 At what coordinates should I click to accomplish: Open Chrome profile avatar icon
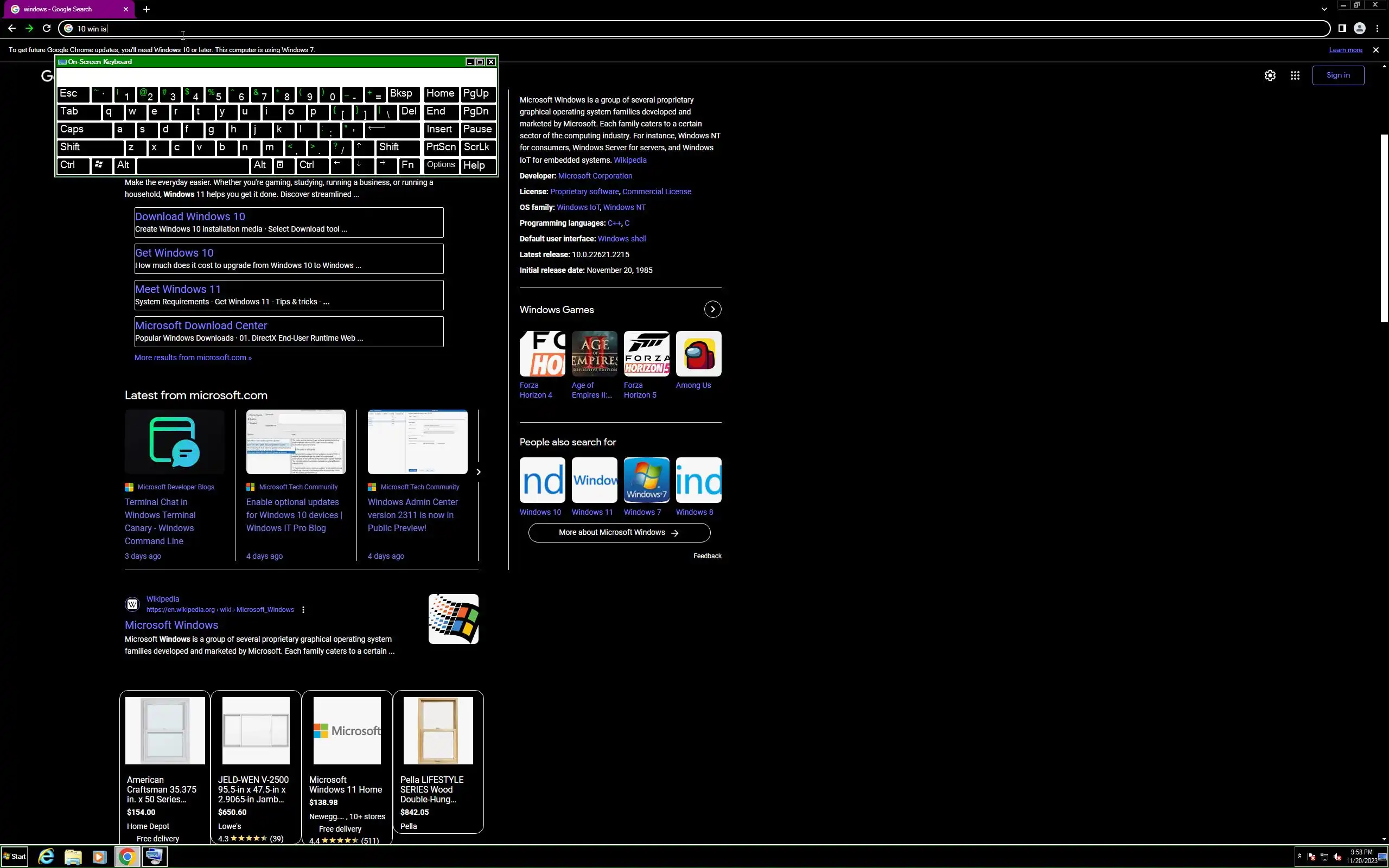[1359, 28]
